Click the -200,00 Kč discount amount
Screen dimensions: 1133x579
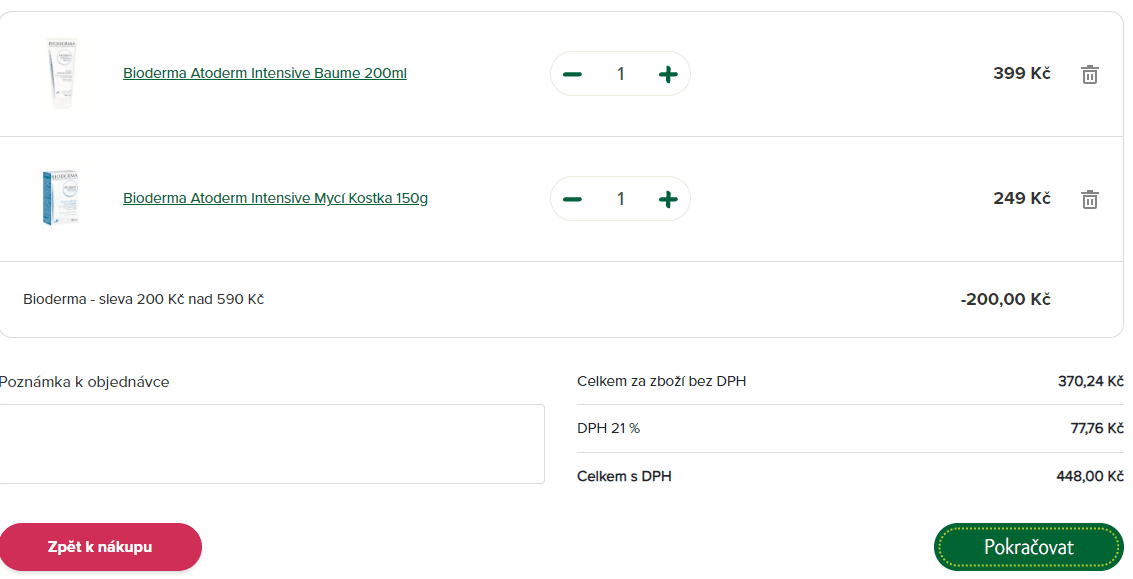(x=1005, y=299)
